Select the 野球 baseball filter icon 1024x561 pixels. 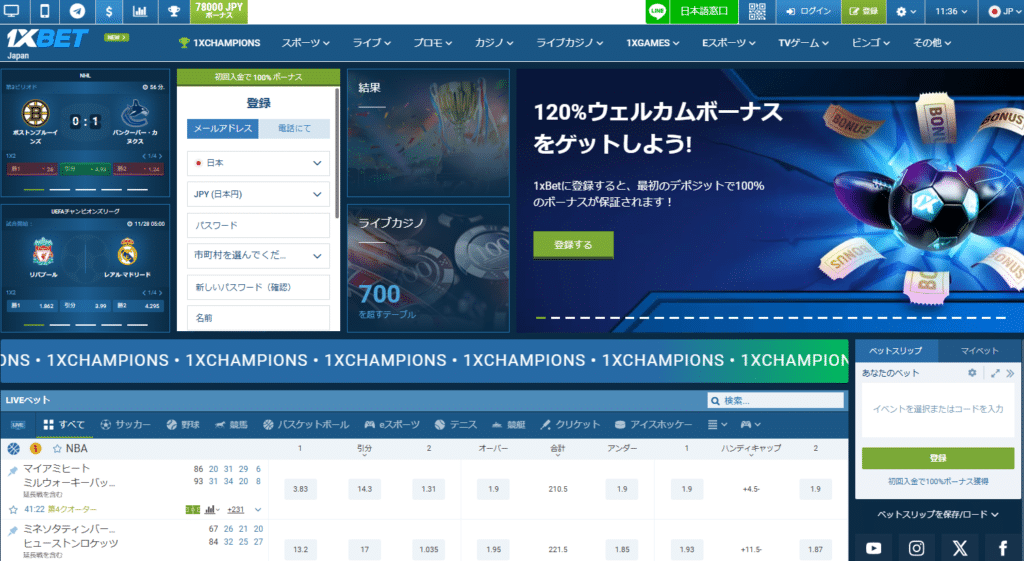point(171,425)
